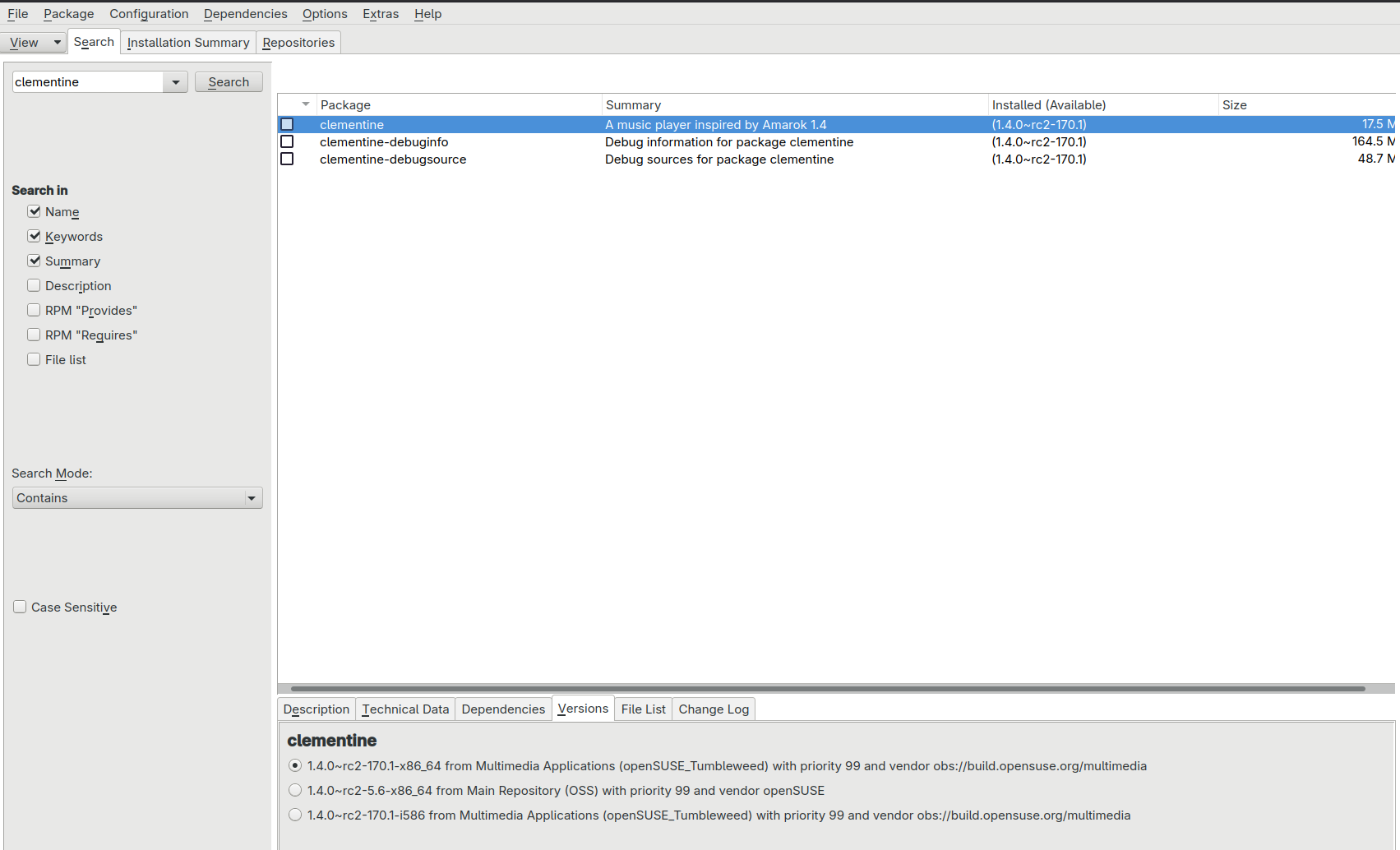Select version 1.4.0~rc2-170.1-i586 radio button

point(295,815)
